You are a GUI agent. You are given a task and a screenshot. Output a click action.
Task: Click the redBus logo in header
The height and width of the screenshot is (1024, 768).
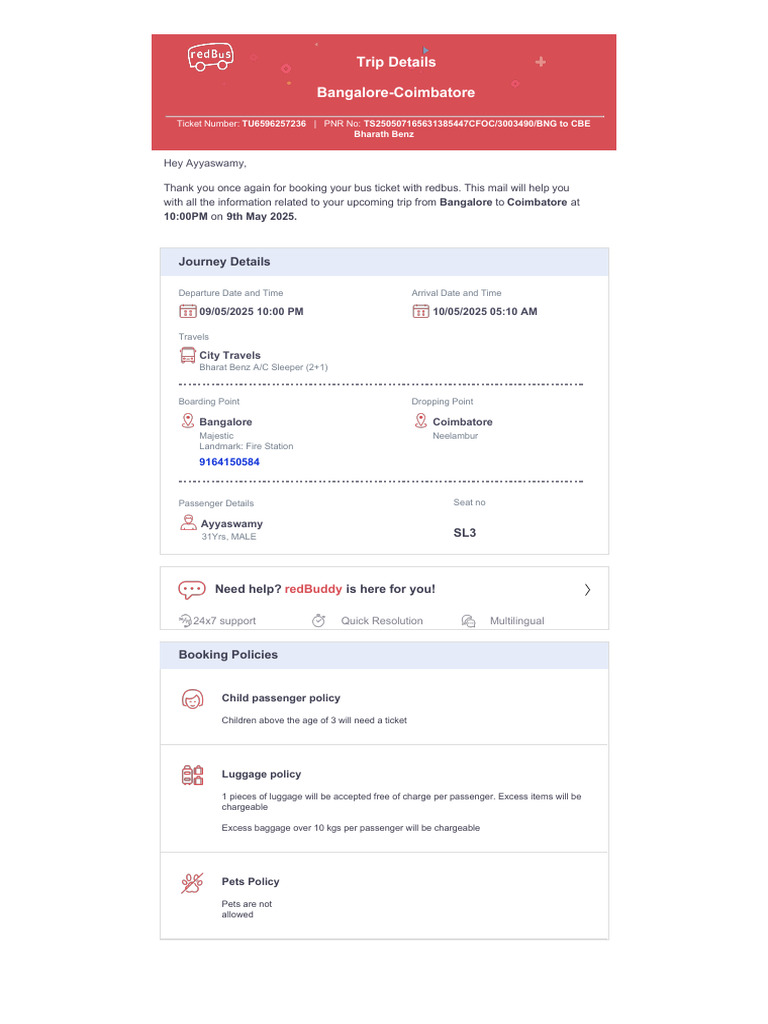(210, 57)
